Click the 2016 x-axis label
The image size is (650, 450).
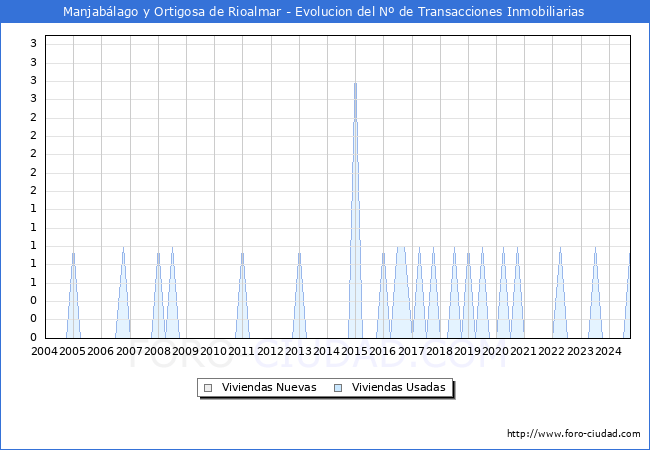pos(383,351)
